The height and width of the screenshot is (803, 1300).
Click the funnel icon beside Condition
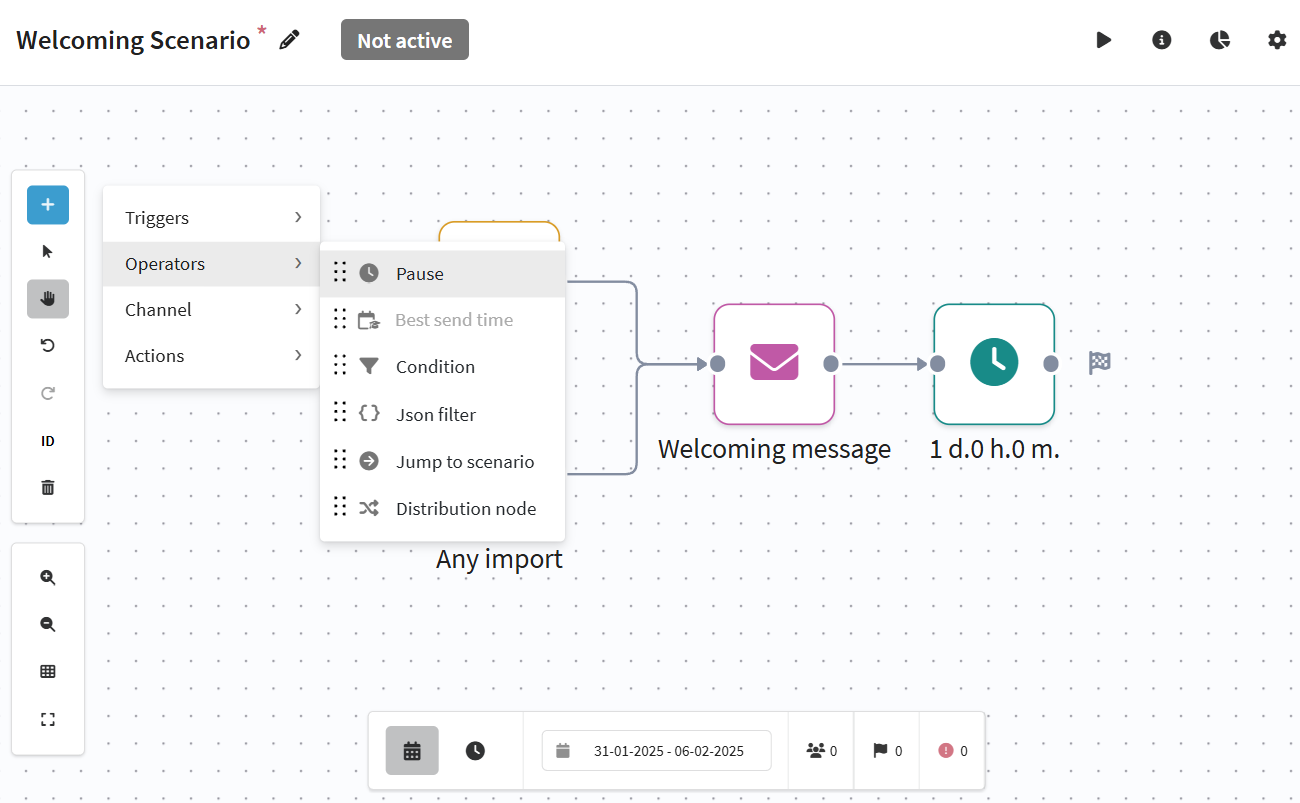pyautogui.click(x=369, y=366)
